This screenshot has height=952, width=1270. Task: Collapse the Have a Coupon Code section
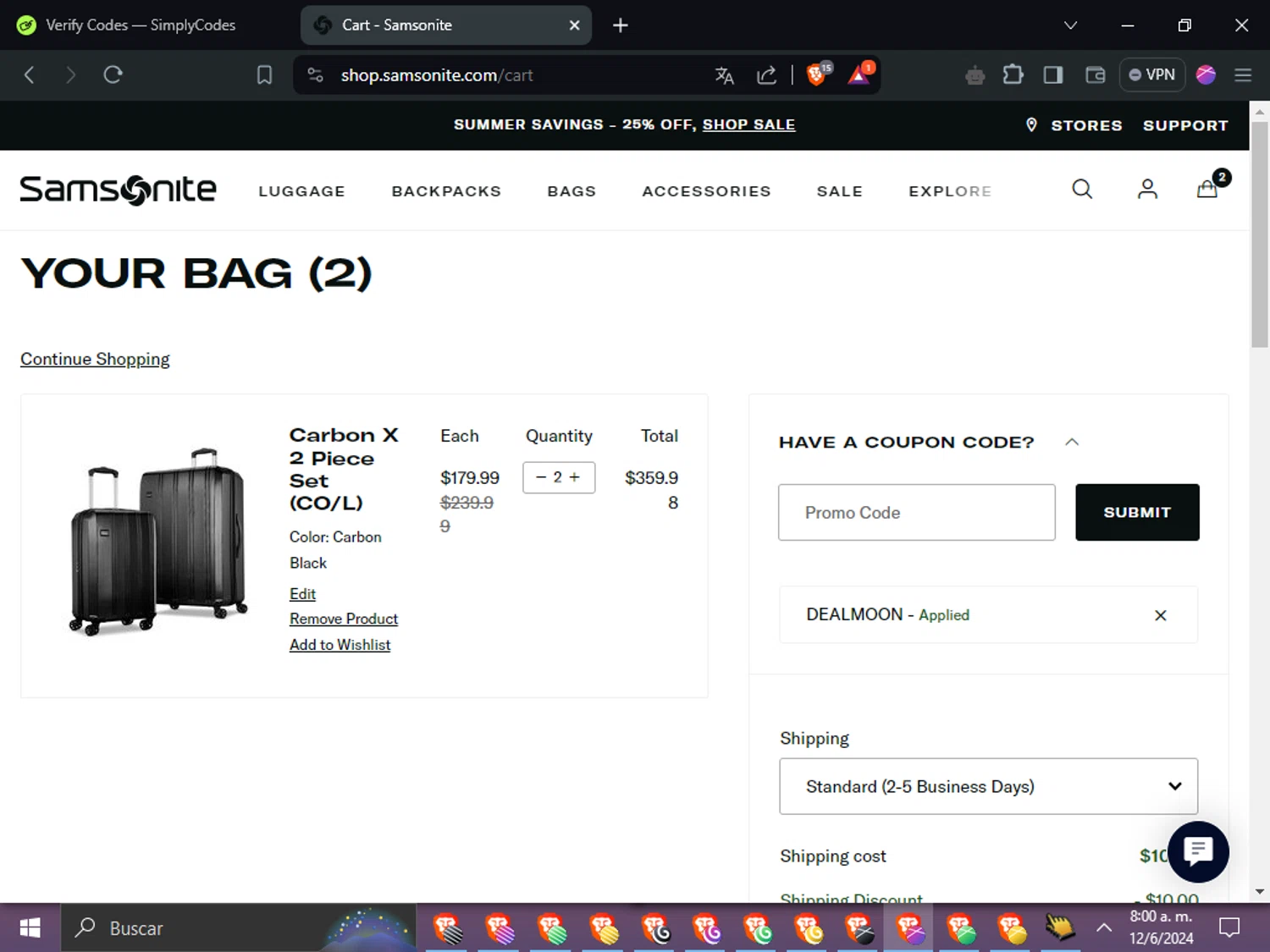(x=1072, y=442)
